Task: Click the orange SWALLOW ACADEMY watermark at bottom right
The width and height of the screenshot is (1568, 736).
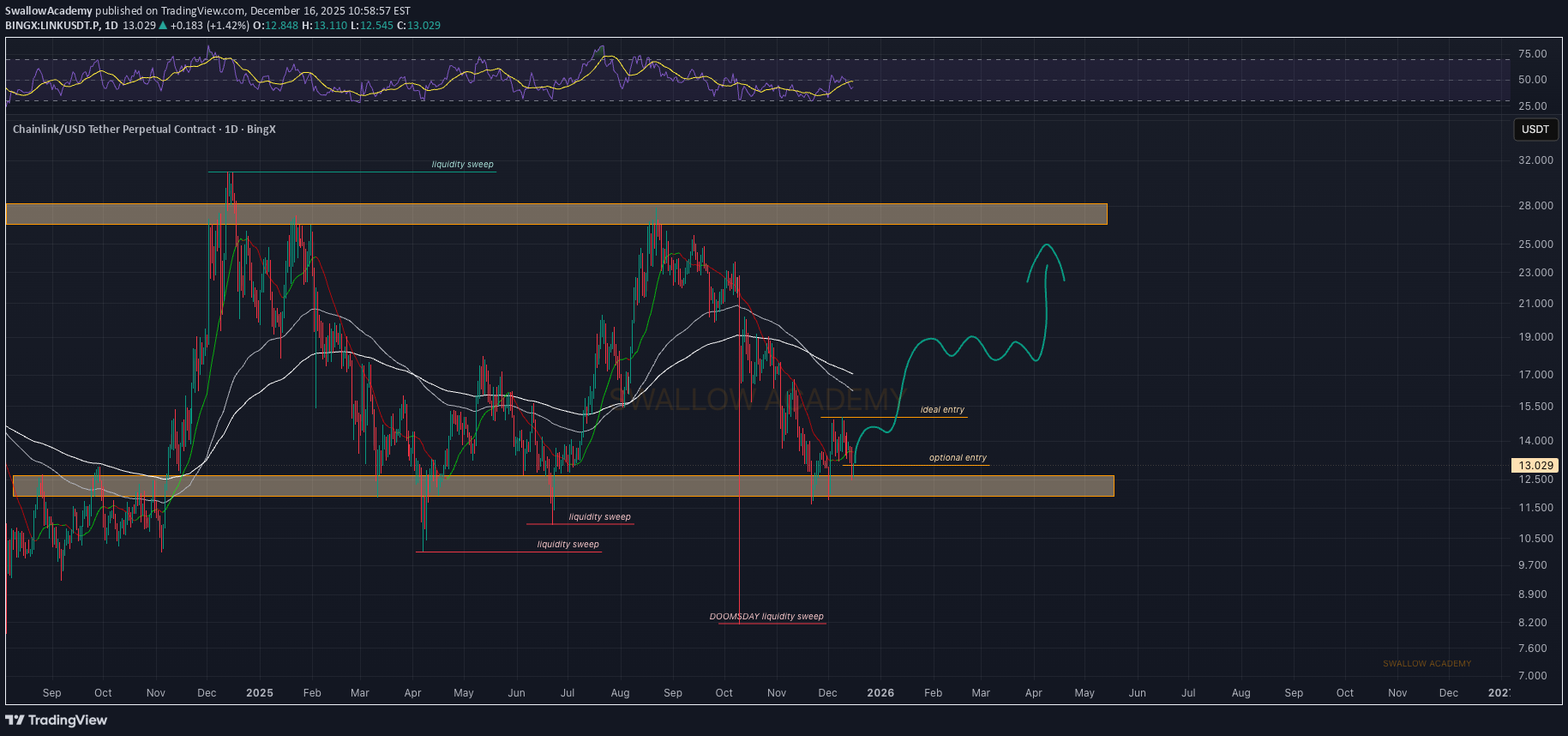Action: coord(1427,664)
